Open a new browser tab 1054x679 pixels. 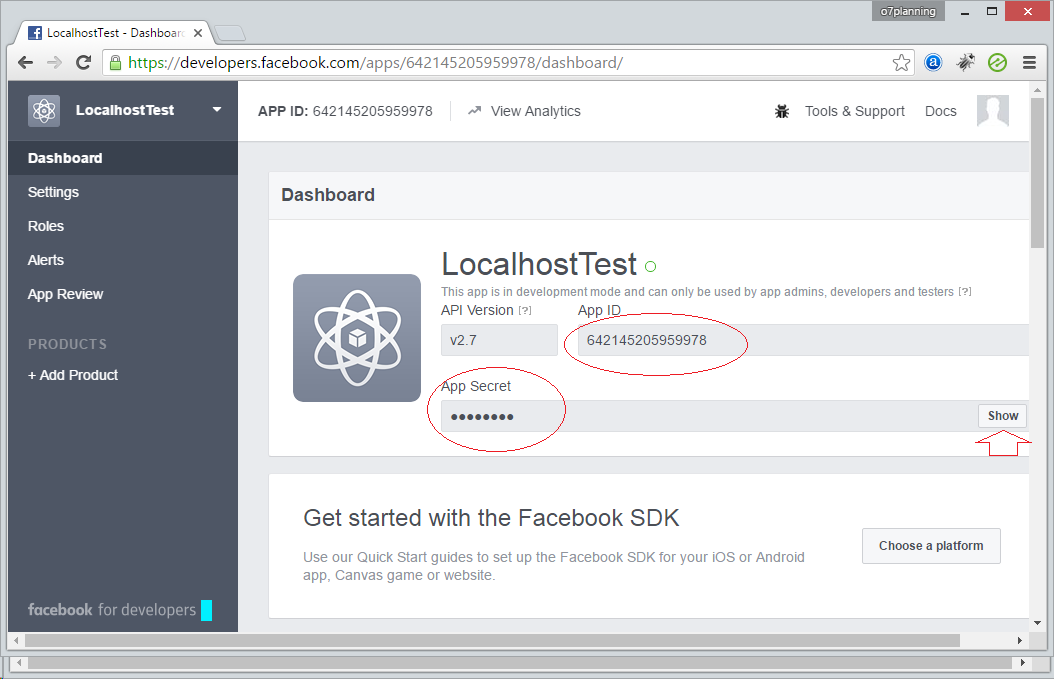pos(230,33)
